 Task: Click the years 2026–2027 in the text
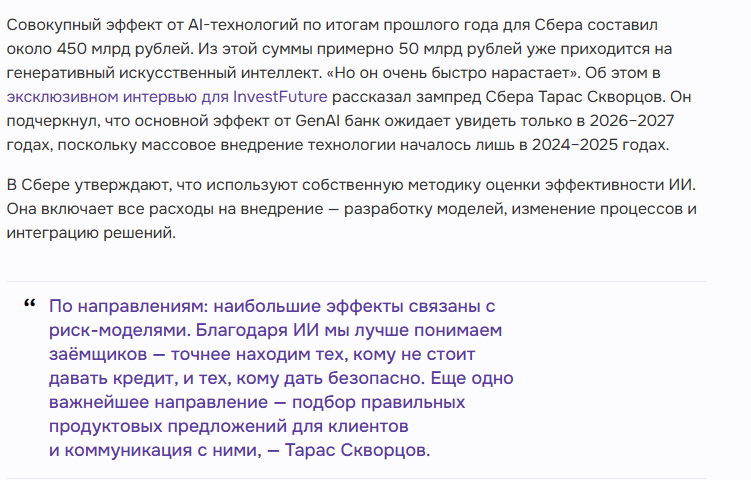coord(632,121)
